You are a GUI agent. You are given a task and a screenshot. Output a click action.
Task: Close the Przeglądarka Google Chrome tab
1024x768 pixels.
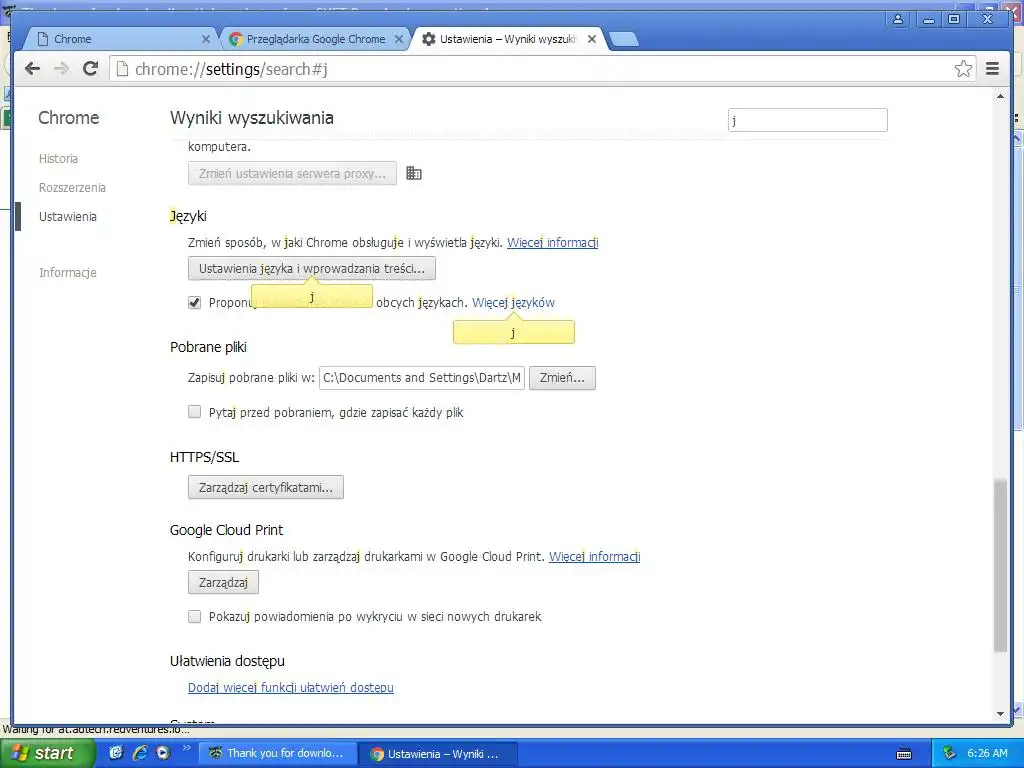[398, 39]
